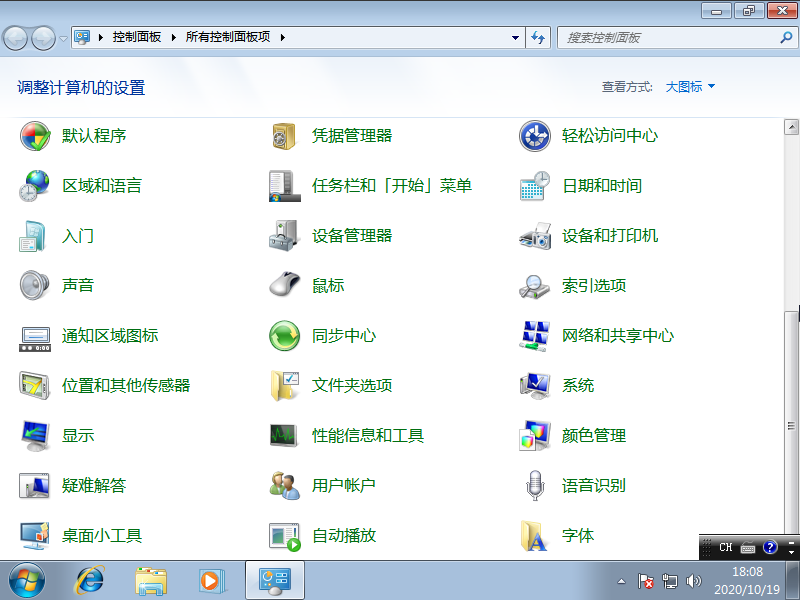Viewport: 800px width, 600px height.
Task: Click the refresh button in address bar
Action: (538, 37)
